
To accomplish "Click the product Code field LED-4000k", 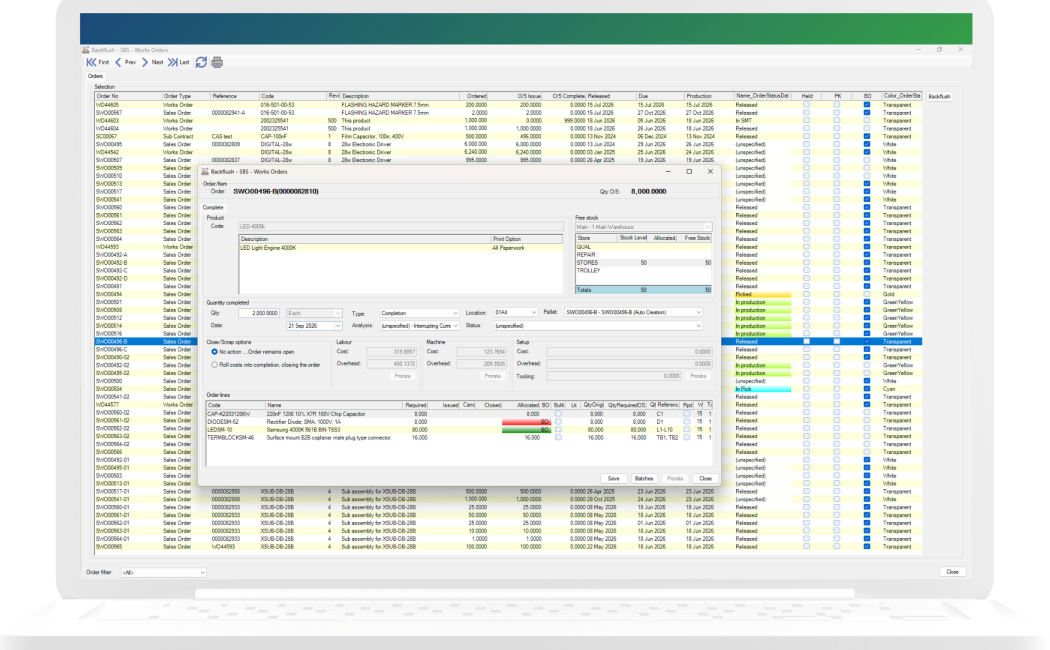I will pyautogui.click(x=400, y=227).
